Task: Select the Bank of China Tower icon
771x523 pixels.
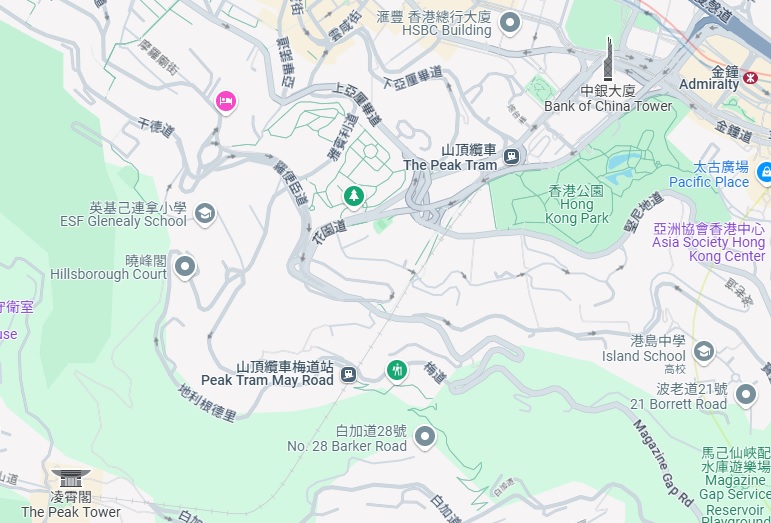Action: click(x=609, y=58)
